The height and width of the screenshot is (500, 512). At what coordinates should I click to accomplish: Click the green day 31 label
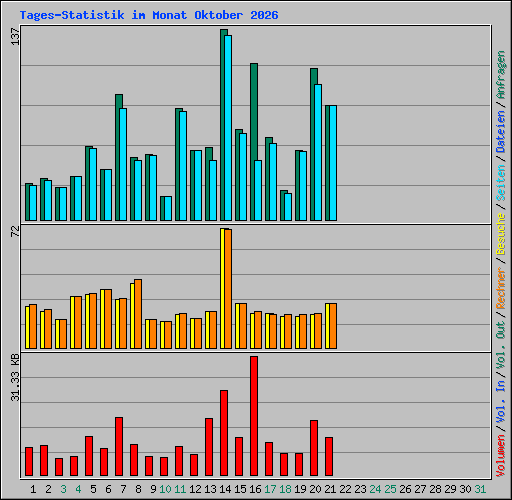point(480,489)
